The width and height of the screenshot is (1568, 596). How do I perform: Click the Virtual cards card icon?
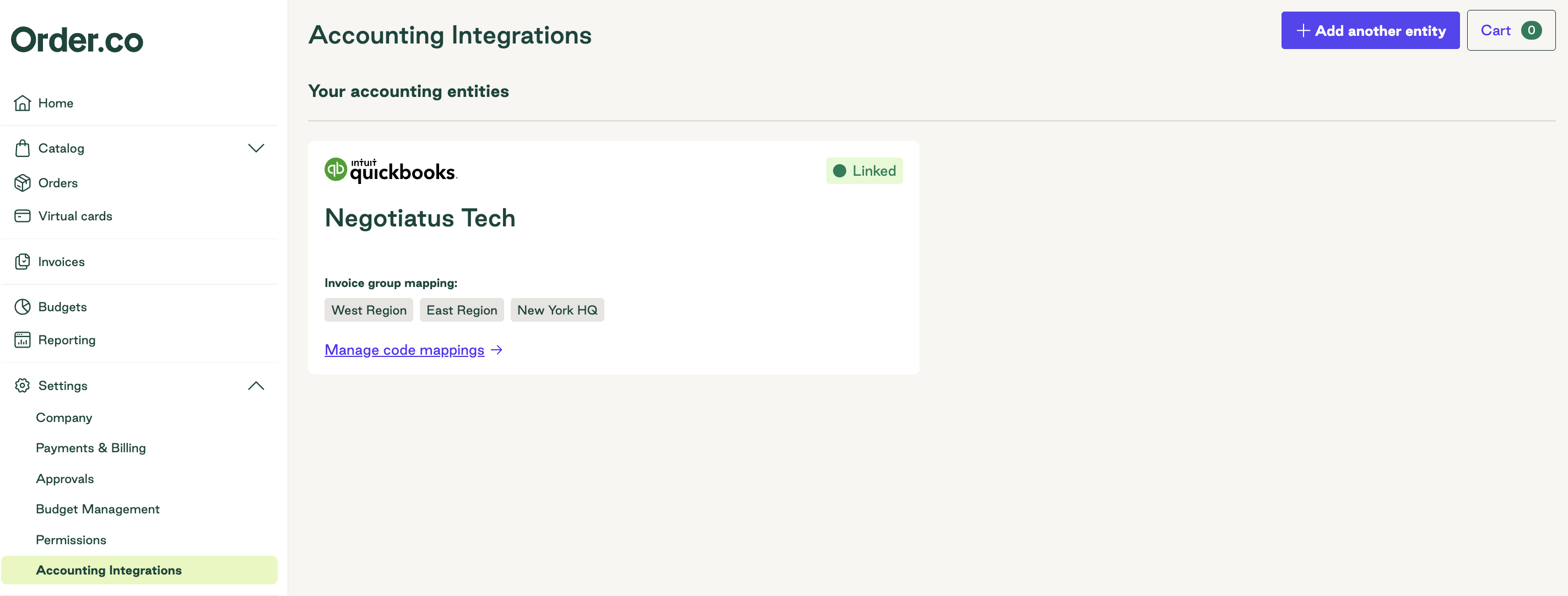click(23, 216)
